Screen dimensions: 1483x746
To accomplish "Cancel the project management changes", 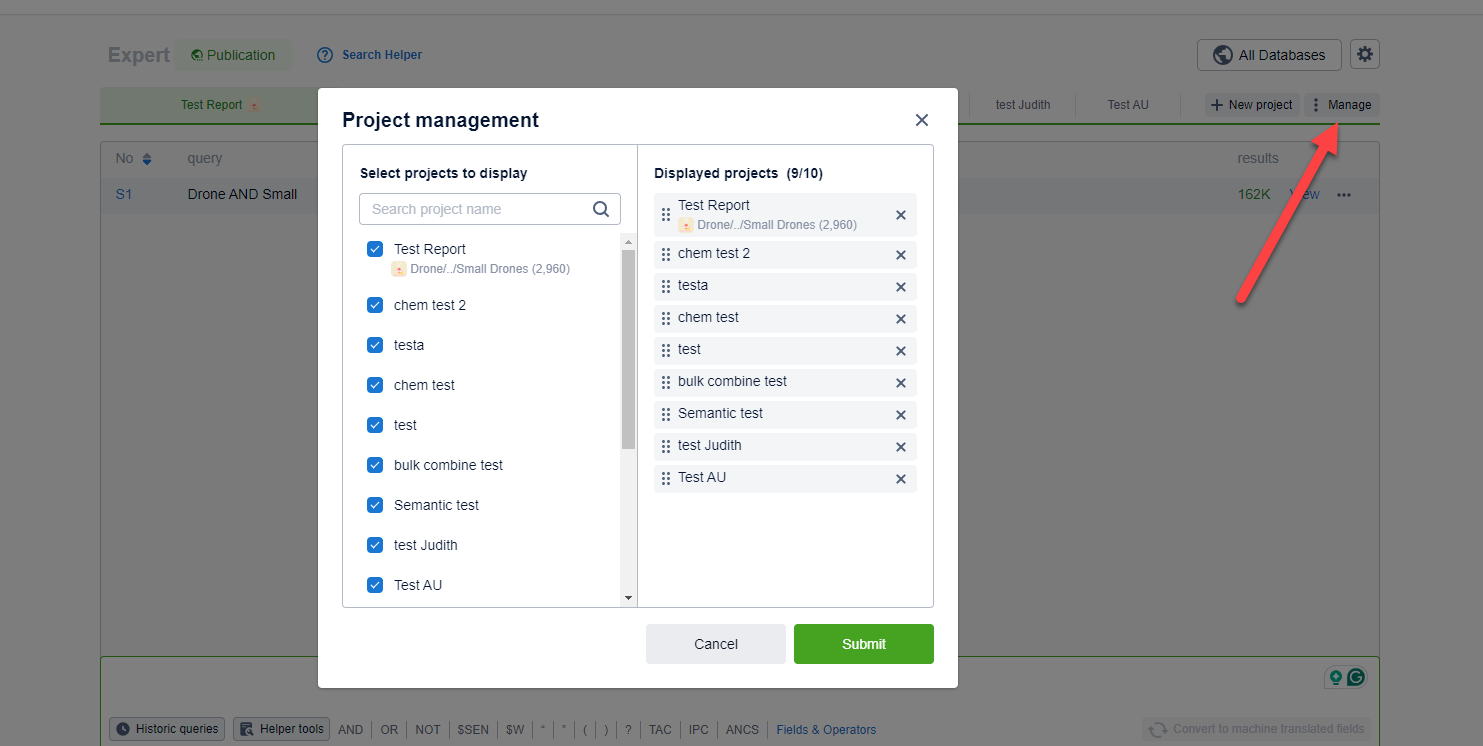I will pos(715,644).
